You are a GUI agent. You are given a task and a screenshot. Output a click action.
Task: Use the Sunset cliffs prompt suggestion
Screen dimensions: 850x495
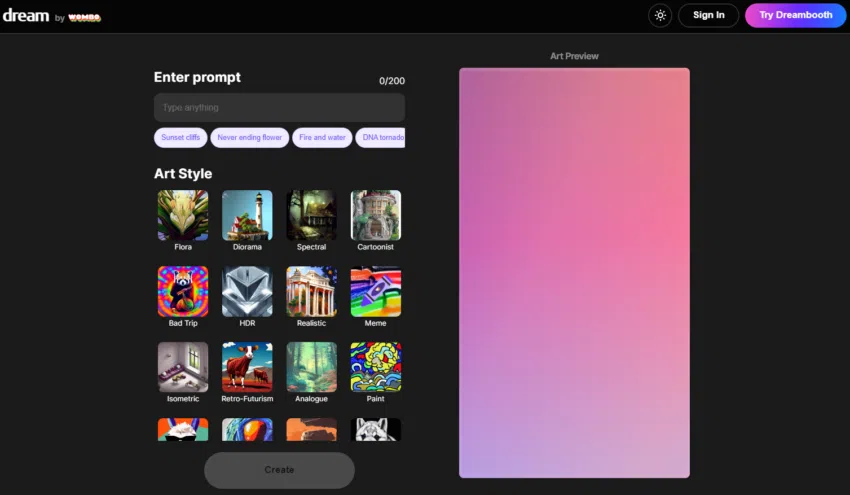click(180, 137)
